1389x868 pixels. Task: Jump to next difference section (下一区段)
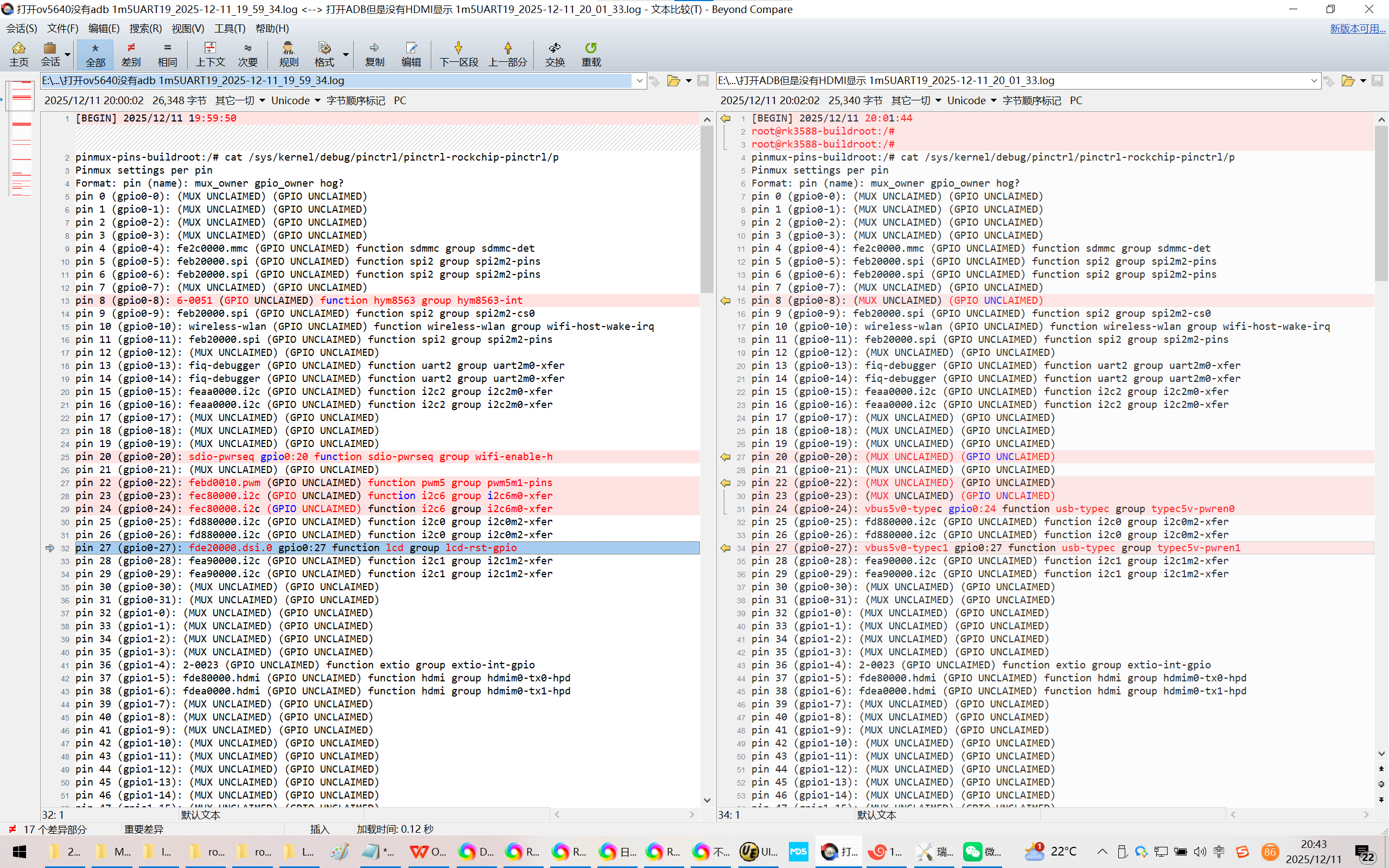point(458,54)
